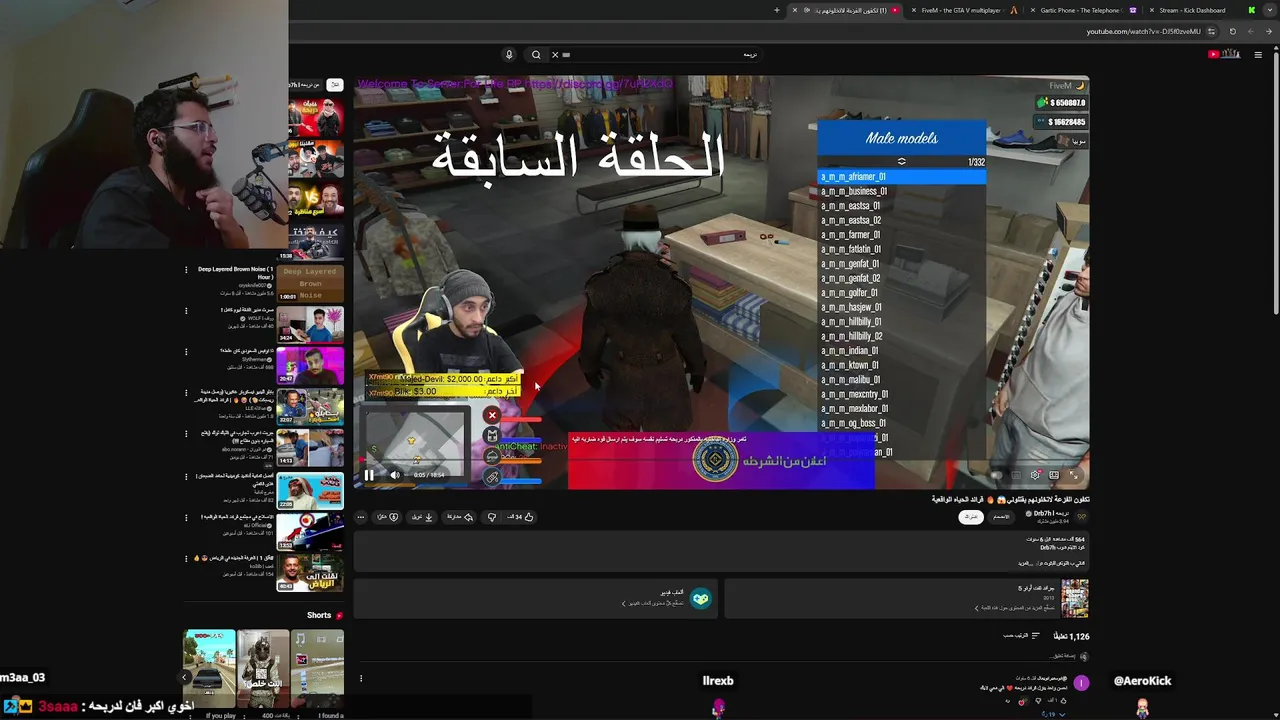This screenshot has width=1280, height=720.
Task: Click the Subscribe button for Drb7h
Action: click(x=970, y=516)
